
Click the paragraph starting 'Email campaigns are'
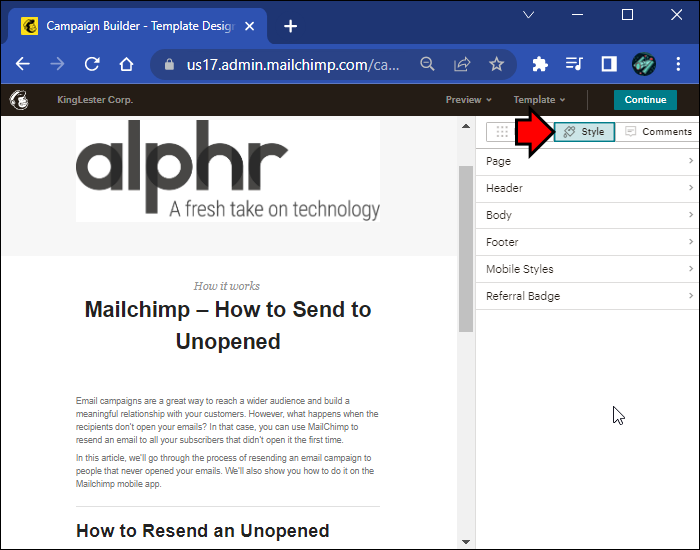(x=227, y=420)
